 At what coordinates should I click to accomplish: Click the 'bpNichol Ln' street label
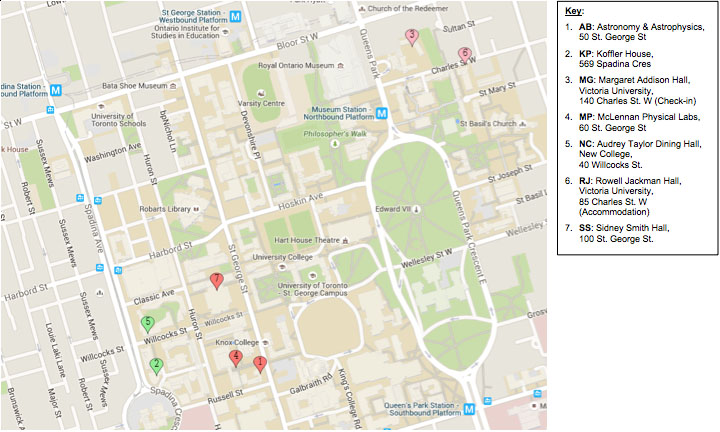168,131
